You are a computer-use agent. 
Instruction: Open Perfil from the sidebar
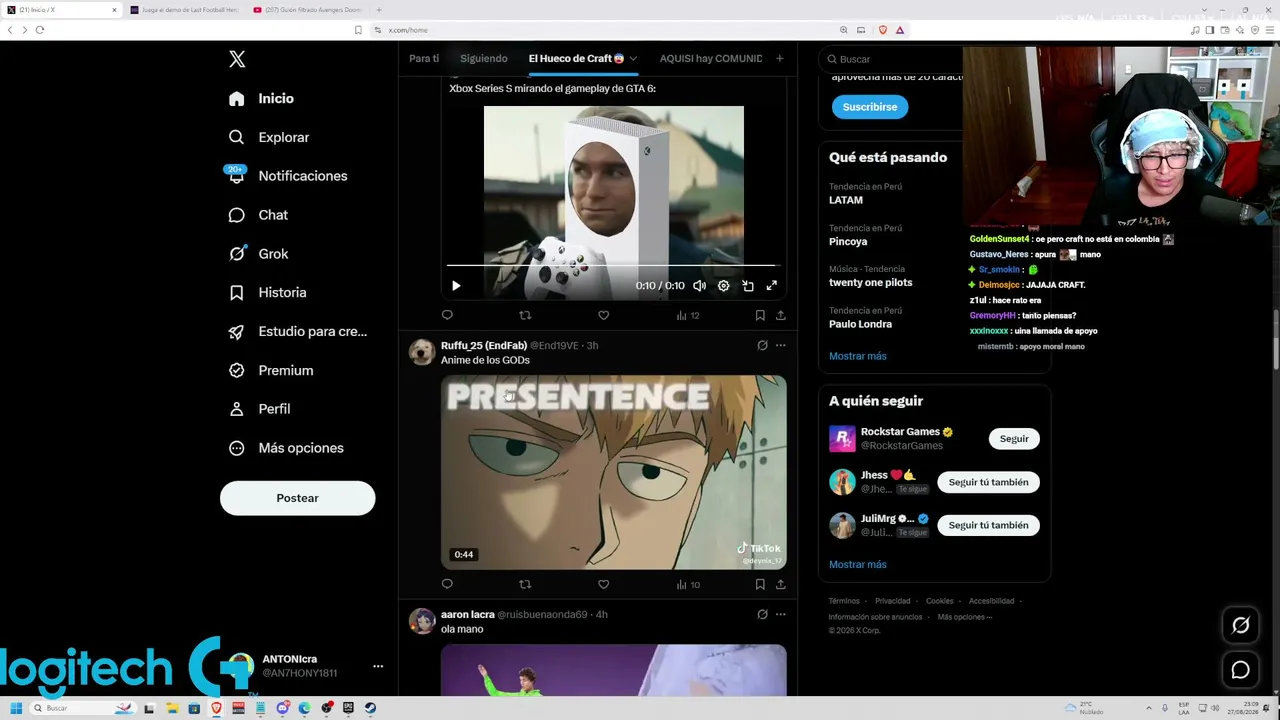259,409
